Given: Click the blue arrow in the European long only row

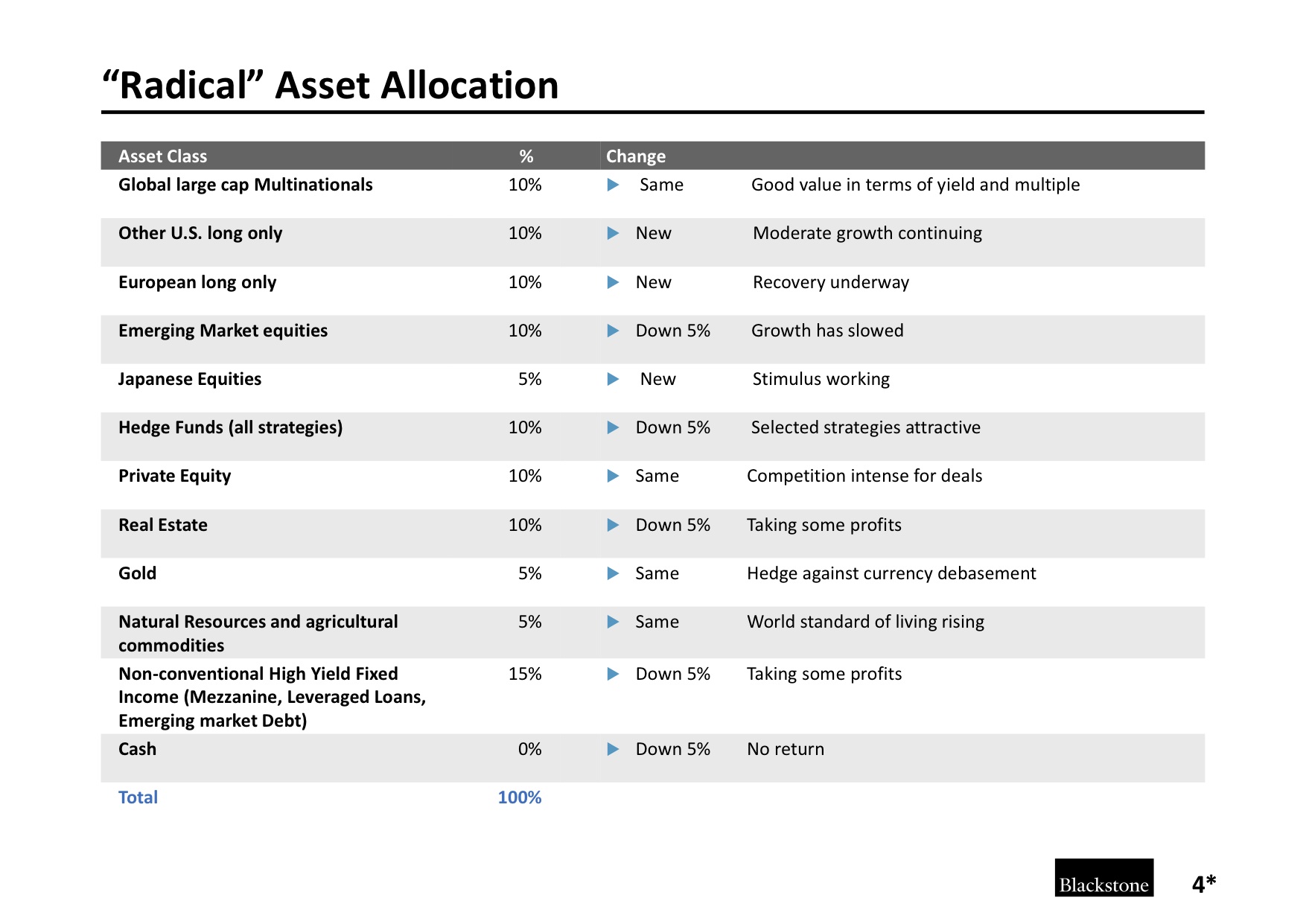Looking at the screenshot, I should click(613, 282).
